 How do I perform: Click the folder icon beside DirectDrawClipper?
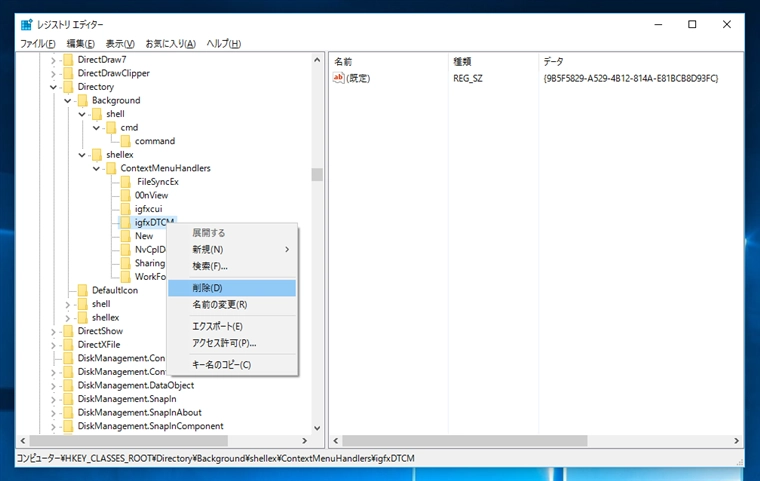(x=69, y=73)
